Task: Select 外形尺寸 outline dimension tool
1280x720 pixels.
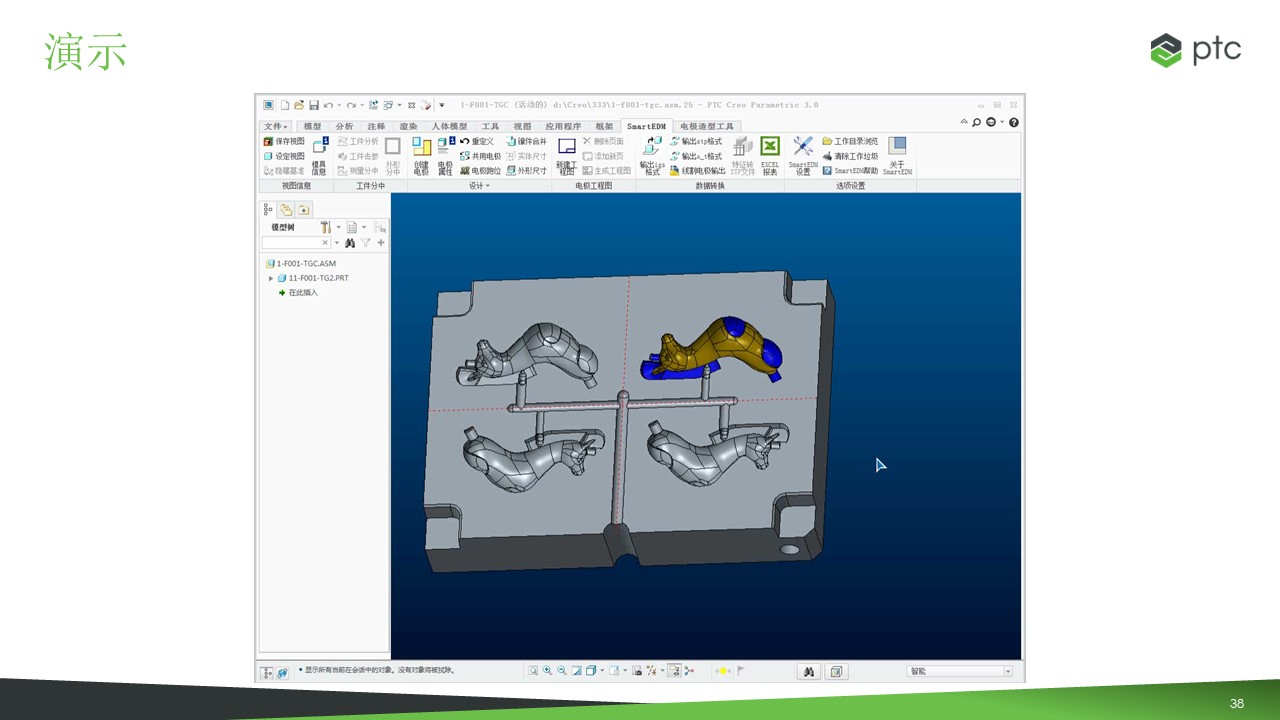Action: tap(526, 171)
